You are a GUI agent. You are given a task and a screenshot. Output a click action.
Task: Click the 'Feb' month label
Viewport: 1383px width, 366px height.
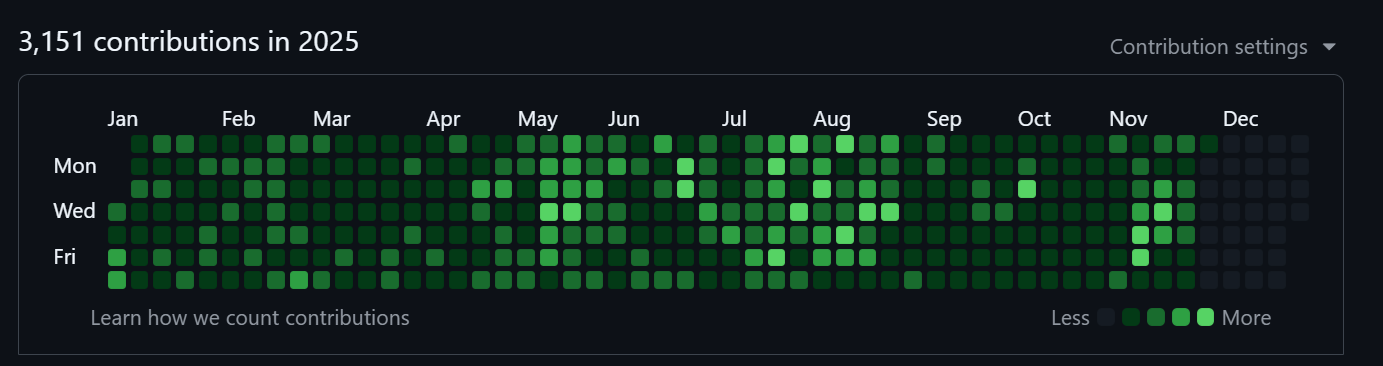point(238,120)
